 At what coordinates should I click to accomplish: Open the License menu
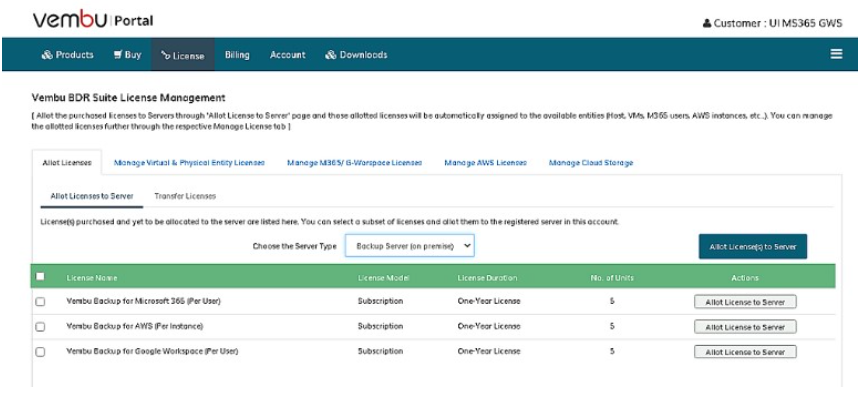tap(183, 55)
